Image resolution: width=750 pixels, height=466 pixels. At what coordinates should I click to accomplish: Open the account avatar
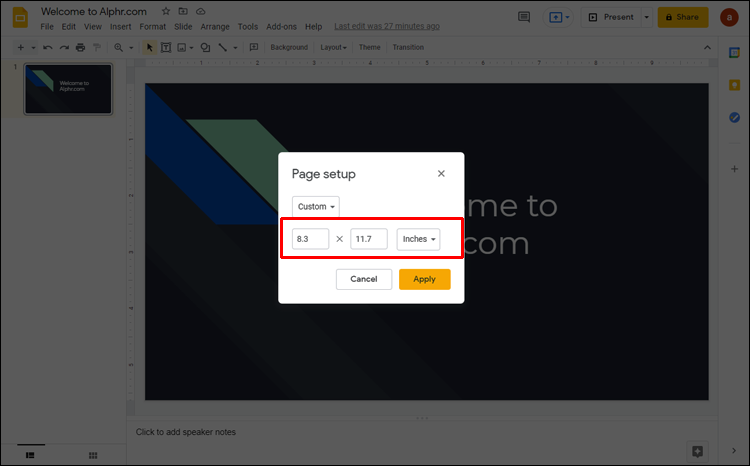729,17
